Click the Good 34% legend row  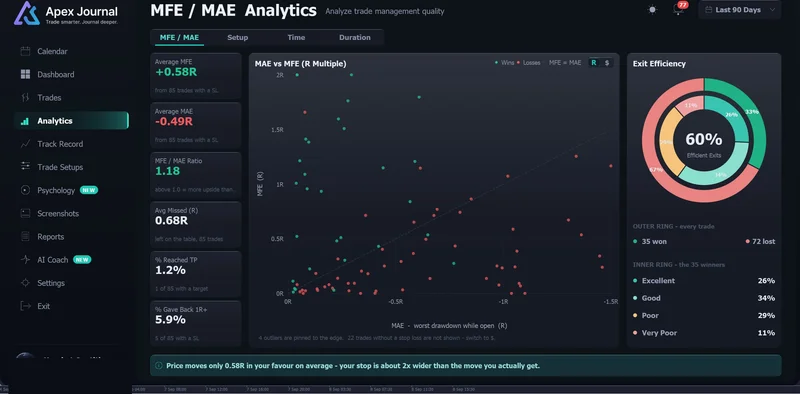(704, 298)
